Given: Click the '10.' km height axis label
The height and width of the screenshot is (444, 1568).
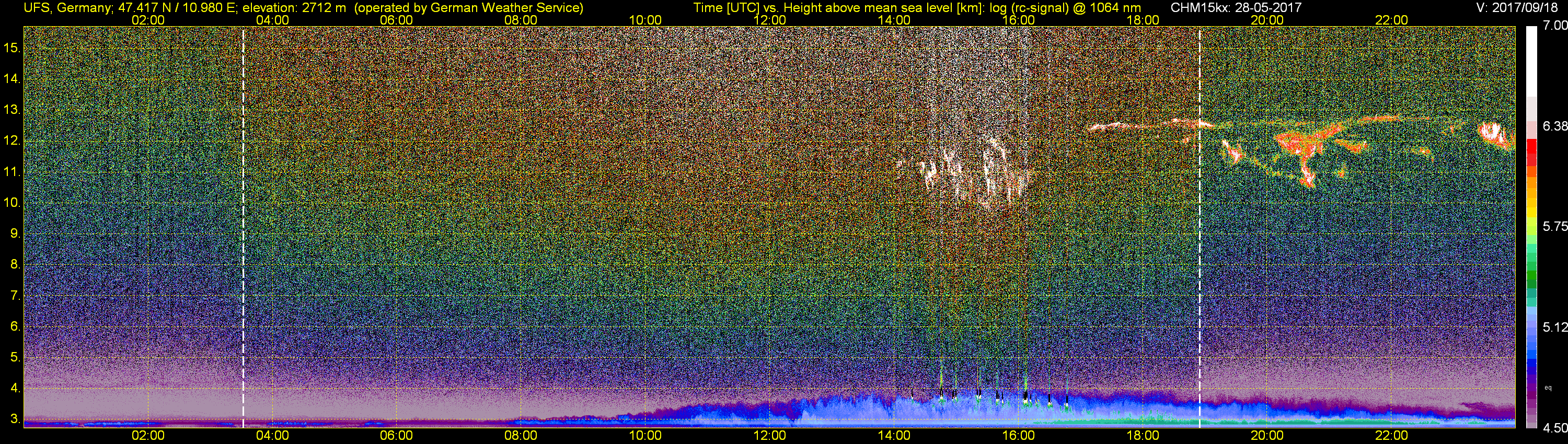Looking at the screenshot, I should 11,203.
